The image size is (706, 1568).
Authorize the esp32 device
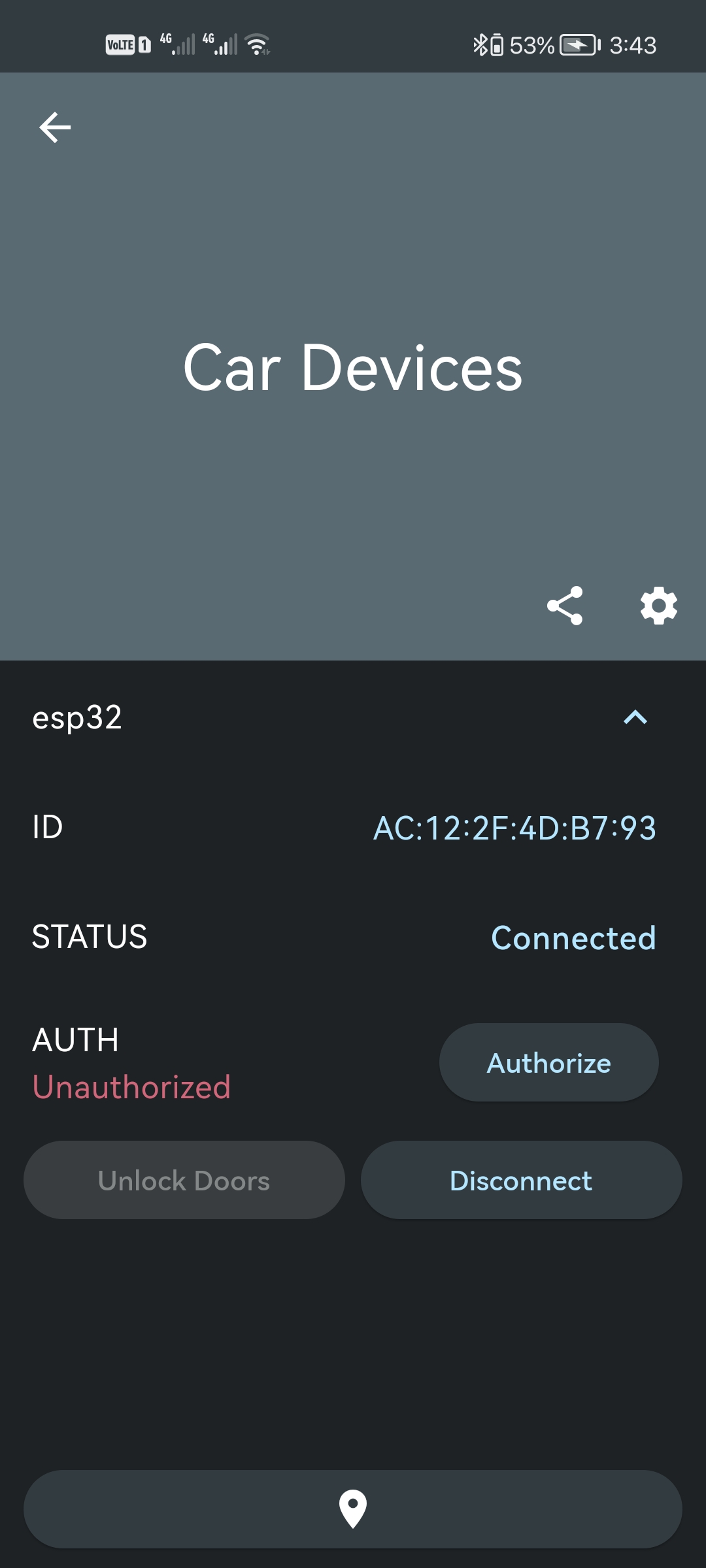point(548,1062)
